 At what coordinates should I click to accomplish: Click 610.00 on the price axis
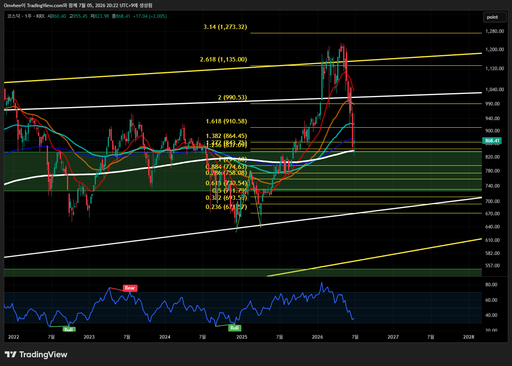[x=492, y=240]
